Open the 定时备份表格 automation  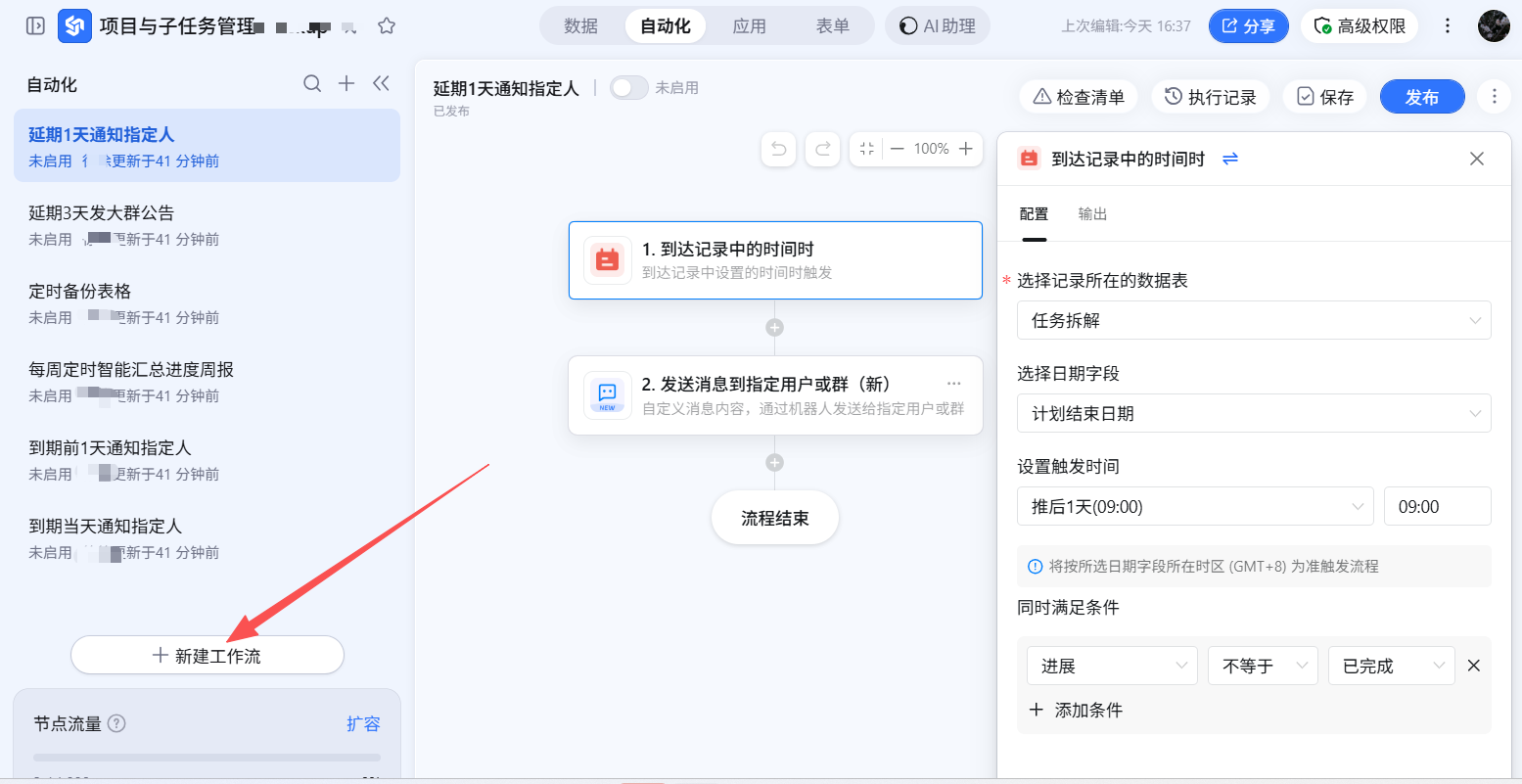coord(207,302)
